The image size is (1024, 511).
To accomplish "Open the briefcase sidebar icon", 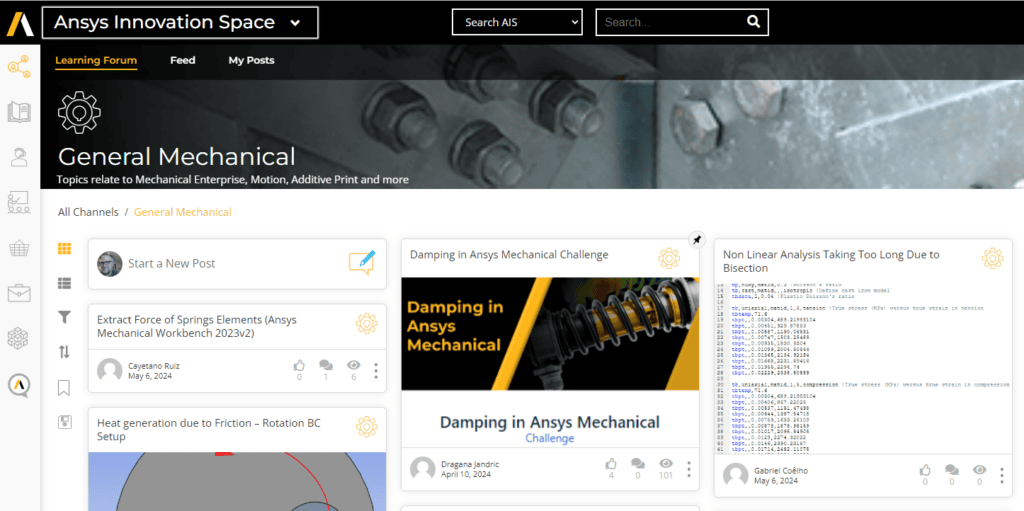I will pyautogui.click(x=19, y=293).
